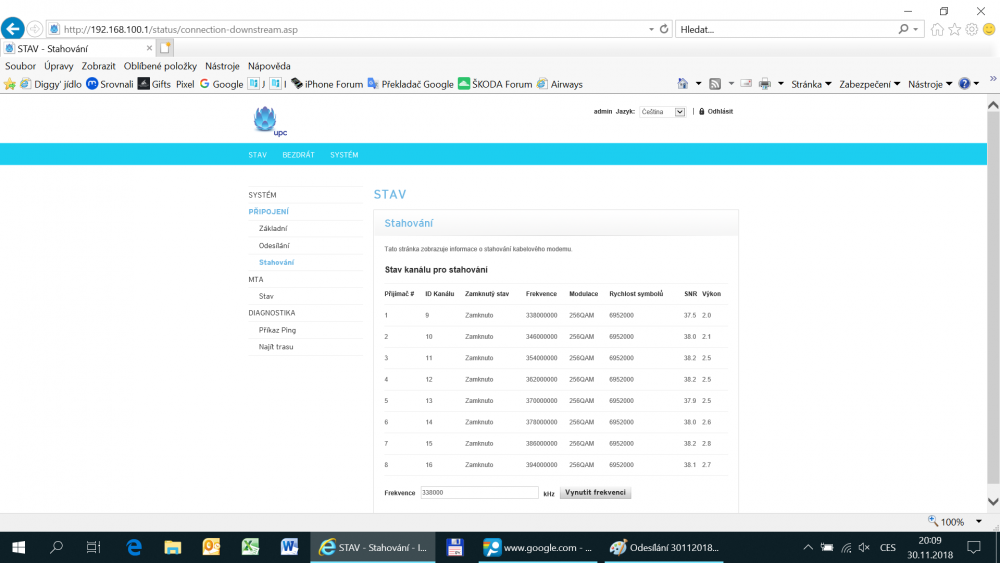Open Excel from the taskbar
Screen dimensions: 1000x563
(250, 547)
